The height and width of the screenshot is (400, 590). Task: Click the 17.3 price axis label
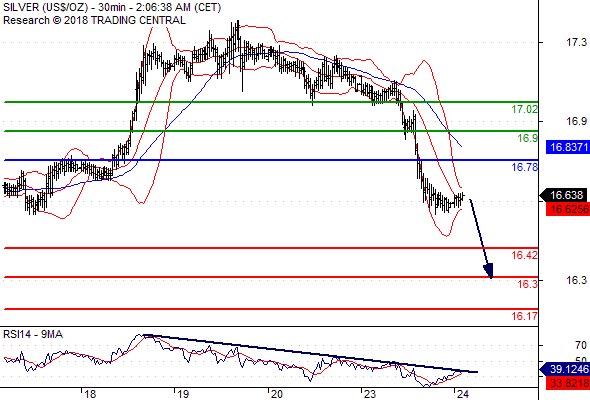tap(576, 42)
